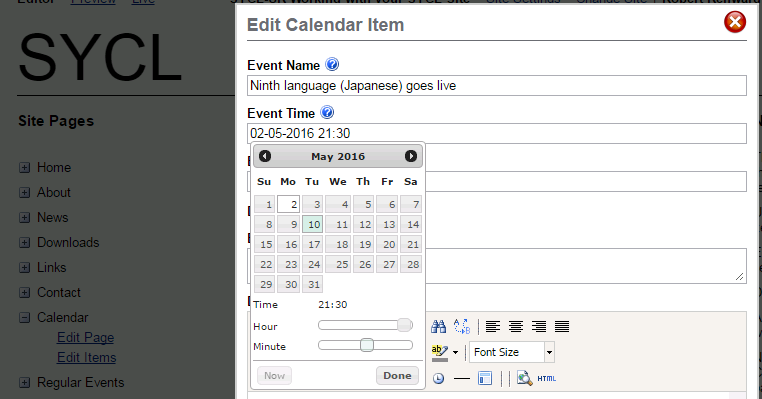Click the 21:30 time value in datepicker
The width and height of the screenshot is (762, 399).
point(333,305)
